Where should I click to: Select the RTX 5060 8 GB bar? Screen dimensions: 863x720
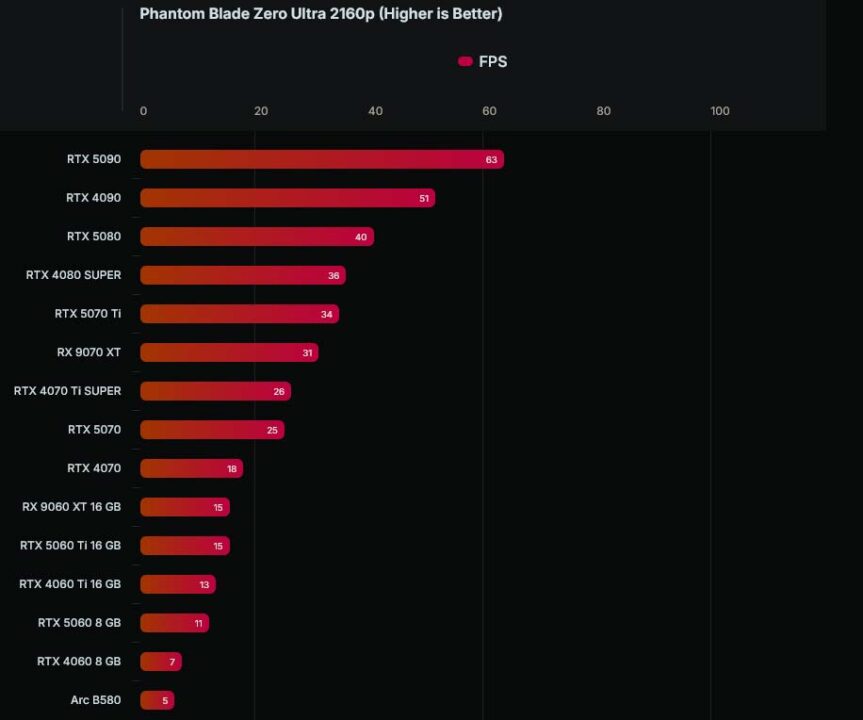(174, 623)
